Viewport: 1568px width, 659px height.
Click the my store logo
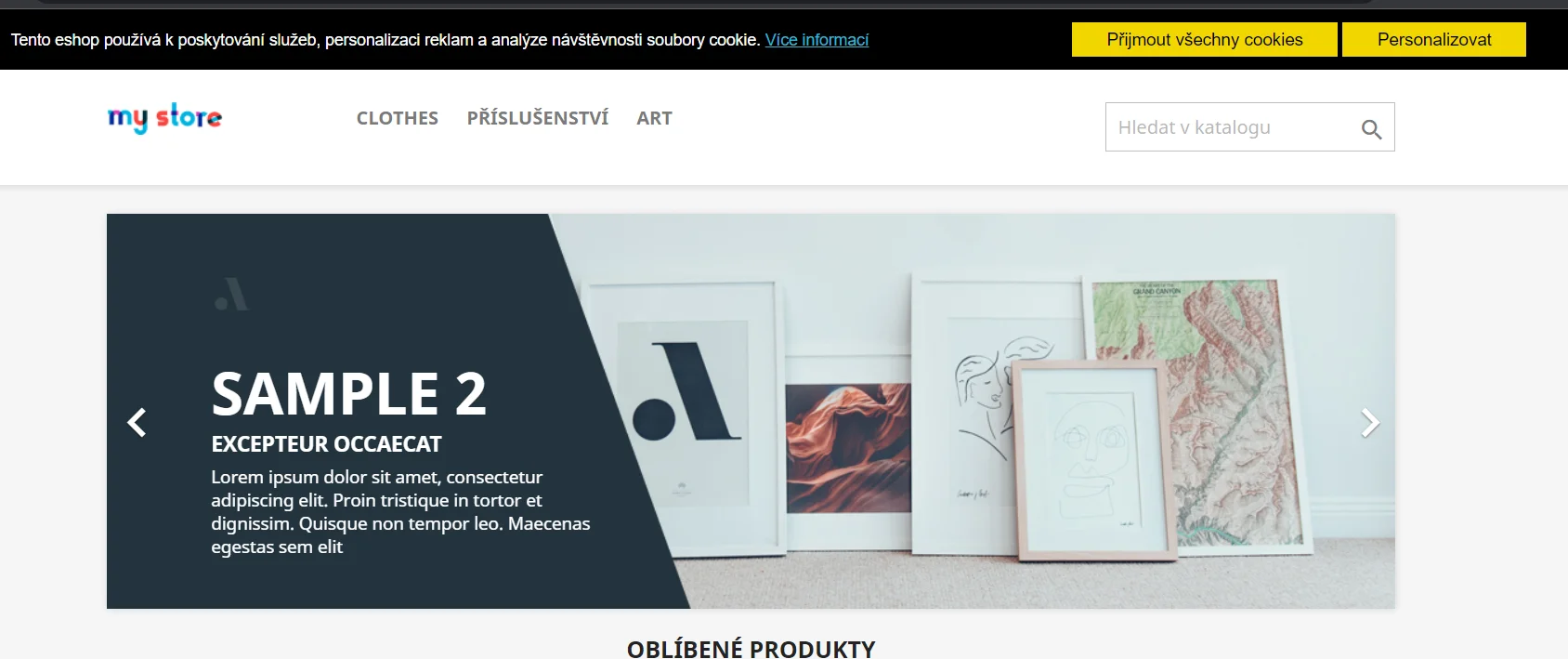164,118
